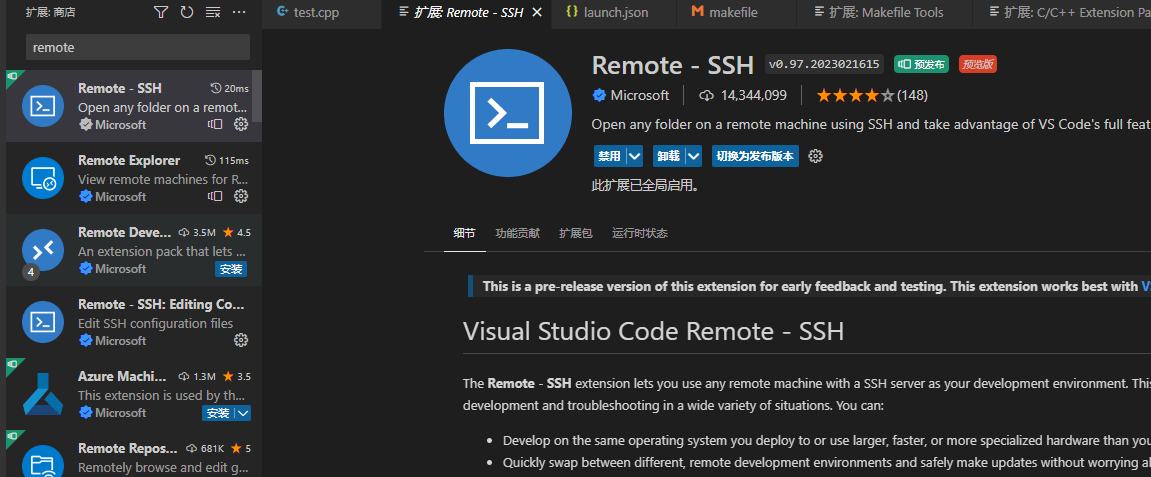Switch to release version (切换为发布版本)
1151x477 pixels.
pyautogui.click(x=755, y=156)
